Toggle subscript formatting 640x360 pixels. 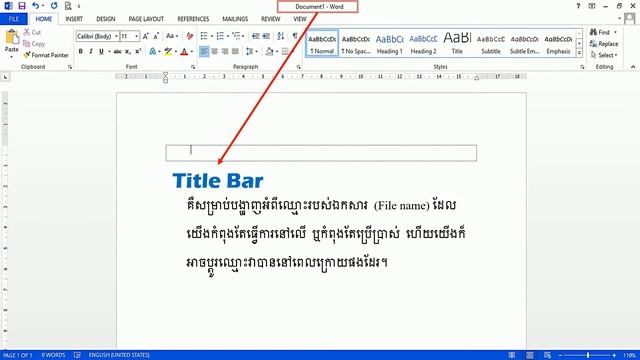[x=128, y=51]
